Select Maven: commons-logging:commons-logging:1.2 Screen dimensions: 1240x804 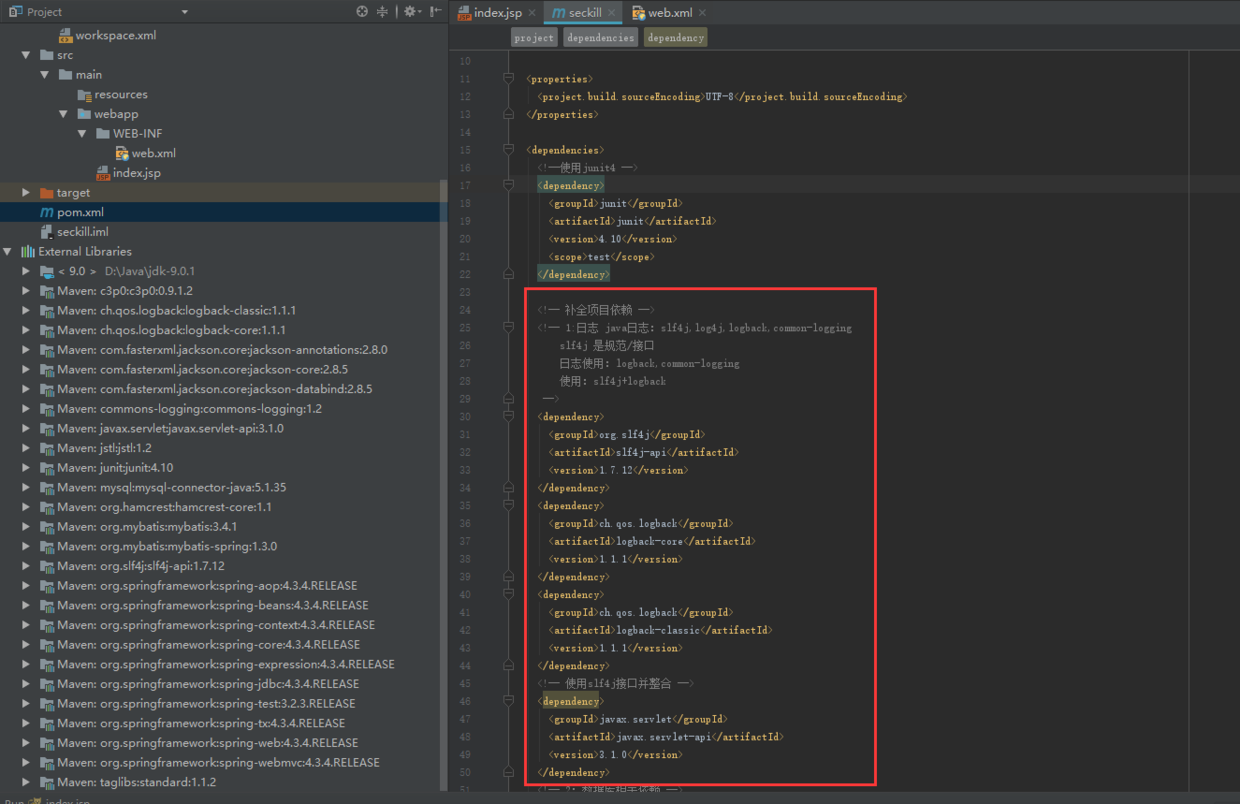point(189,409)
